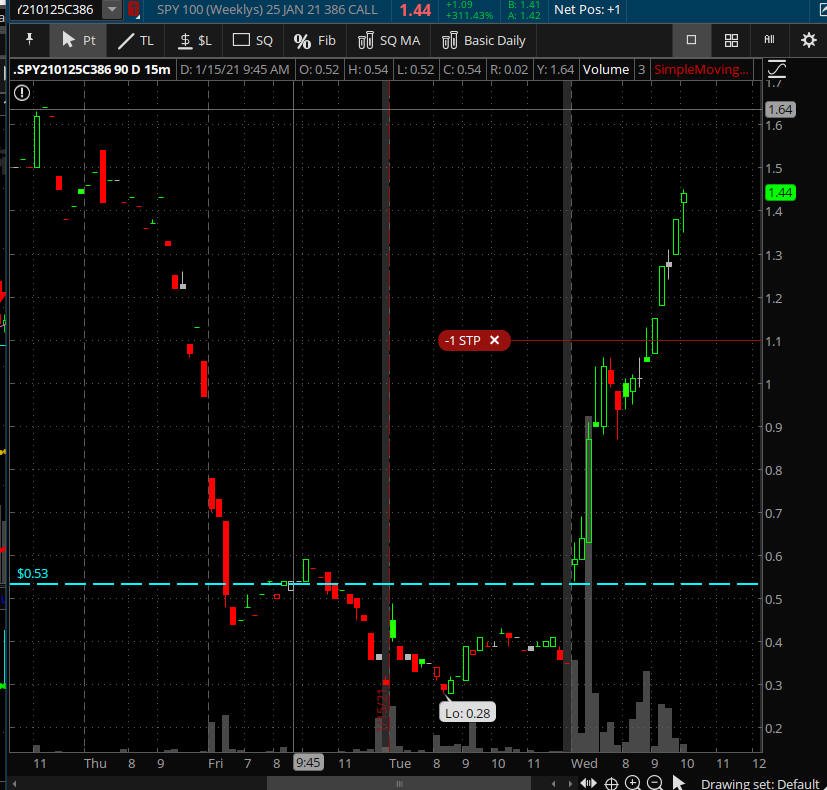Toggle the crosshair pan tool
Image resolution: width=827 pixels, height=790 pixels.
(611, 783)
